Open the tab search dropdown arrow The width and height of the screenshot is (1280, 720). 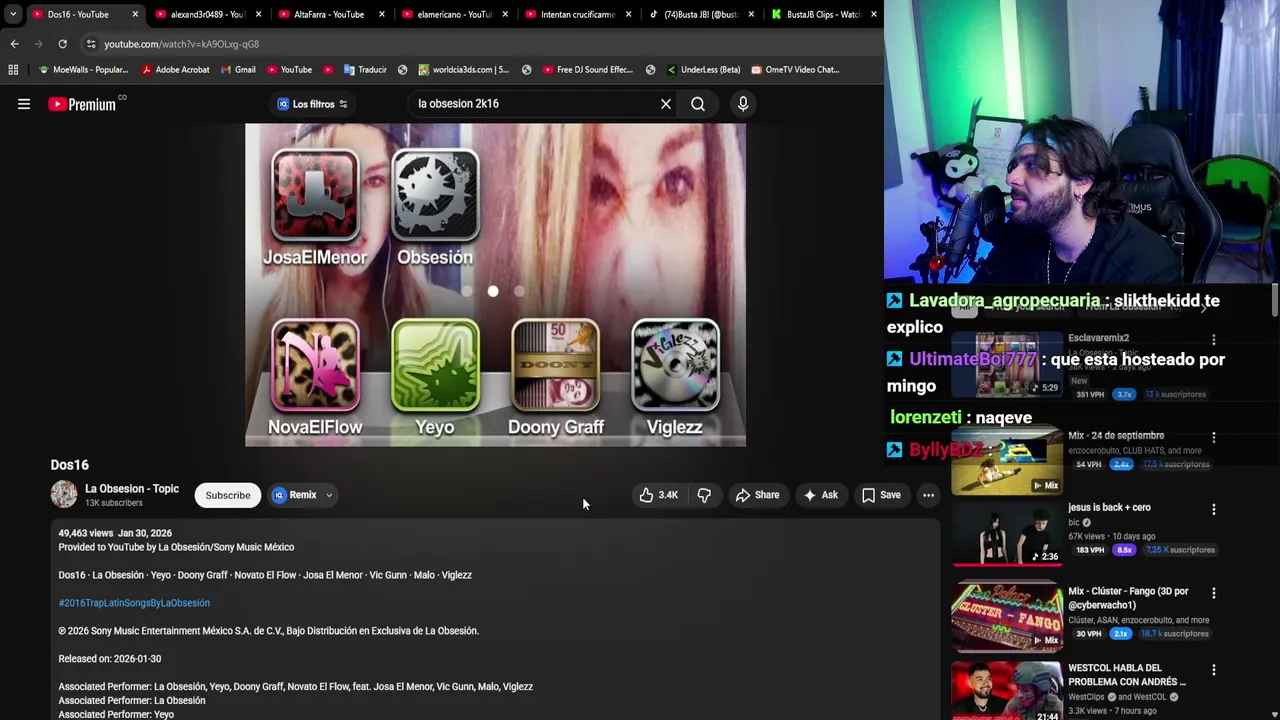(13, 14)
